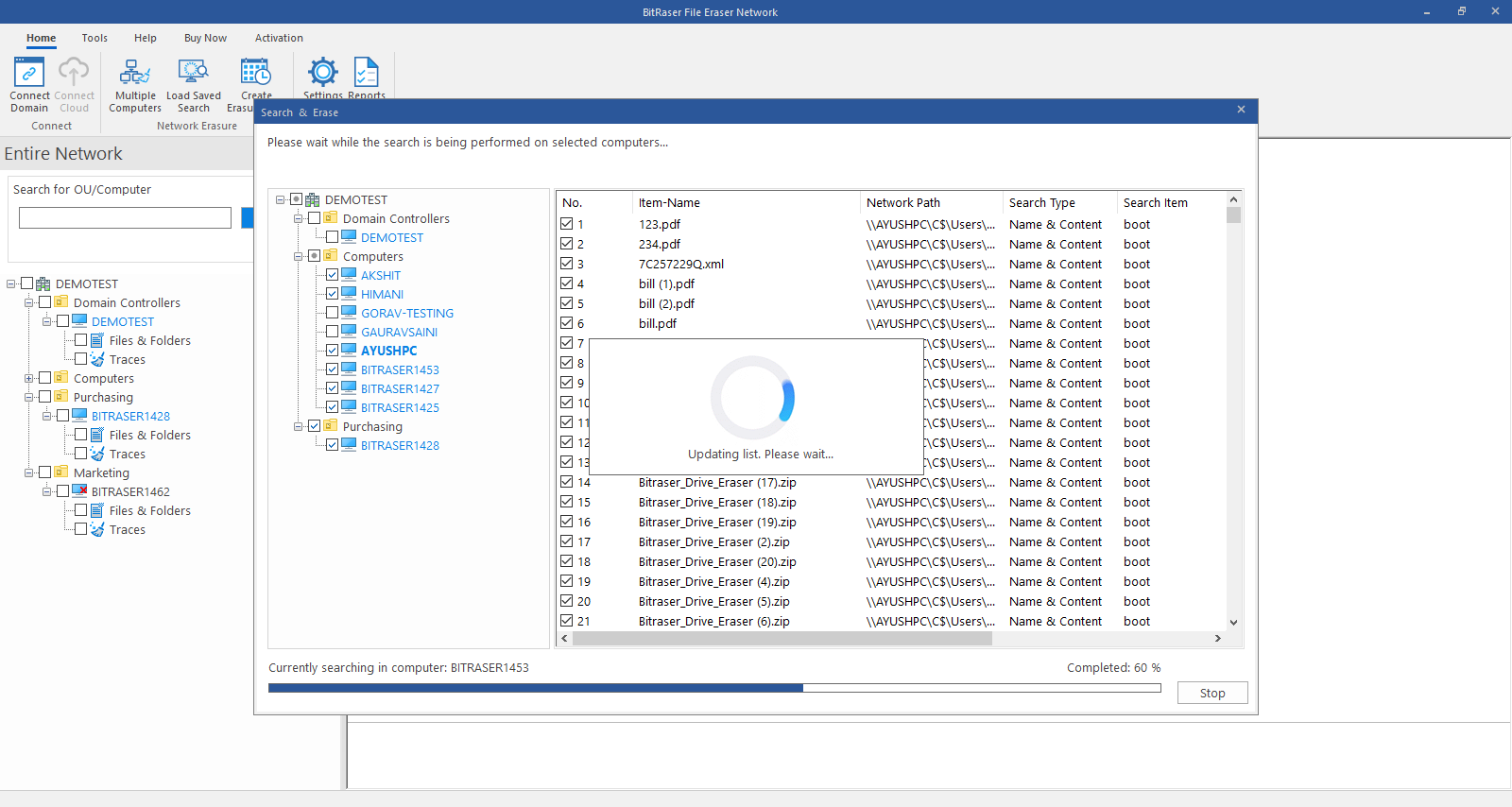Click the Stop button
1512x807 pixels.
pyautogui.click(x=1212, y=693)
